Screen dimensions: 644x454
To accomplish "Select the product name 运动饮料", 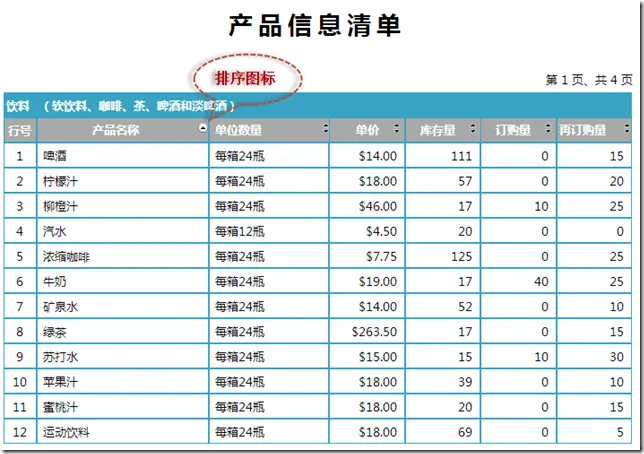I will (66, 432).
